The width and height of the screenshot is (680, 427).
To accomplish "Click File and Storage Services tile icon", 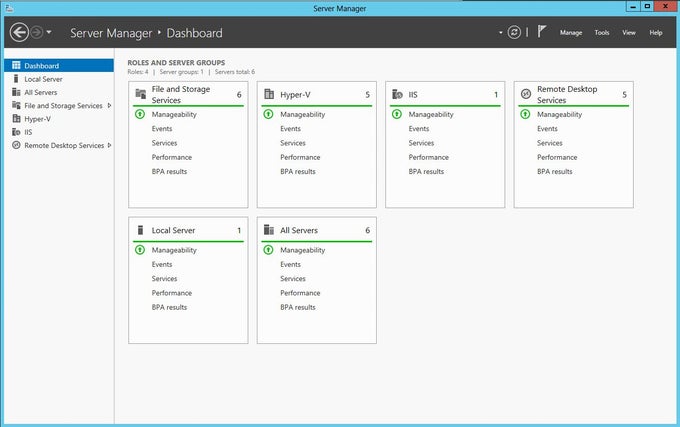I will click(x=141, y=94).
